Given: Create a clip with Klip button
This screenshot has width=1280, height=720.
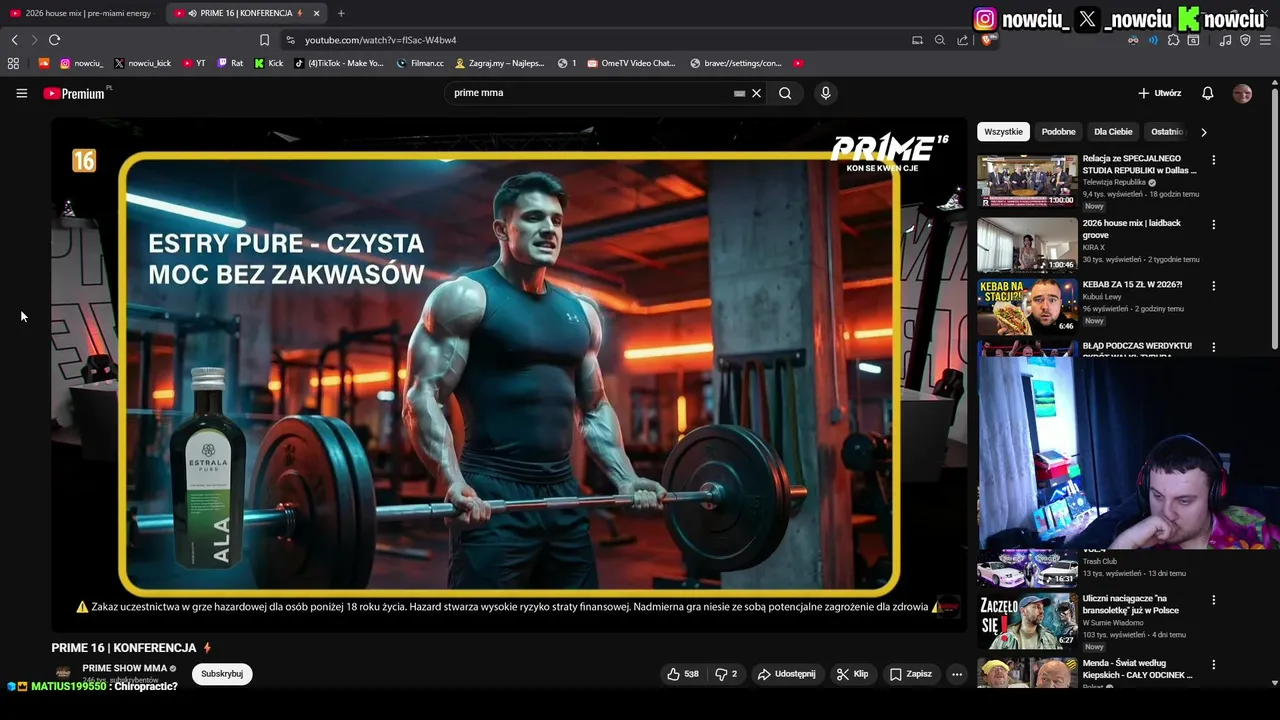Looking at the screenshot, I should tap(853, 674).
